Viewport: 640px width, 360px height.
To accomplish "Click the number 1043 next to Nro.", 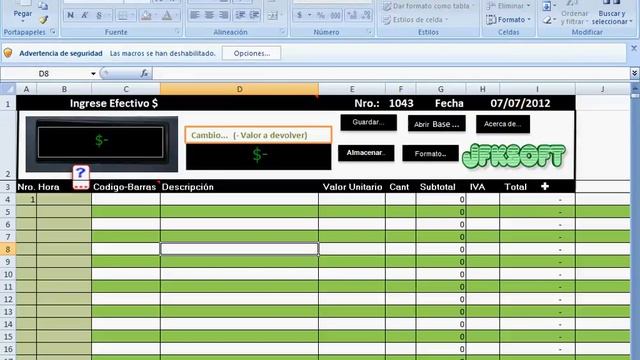I will tap(401, 103).
